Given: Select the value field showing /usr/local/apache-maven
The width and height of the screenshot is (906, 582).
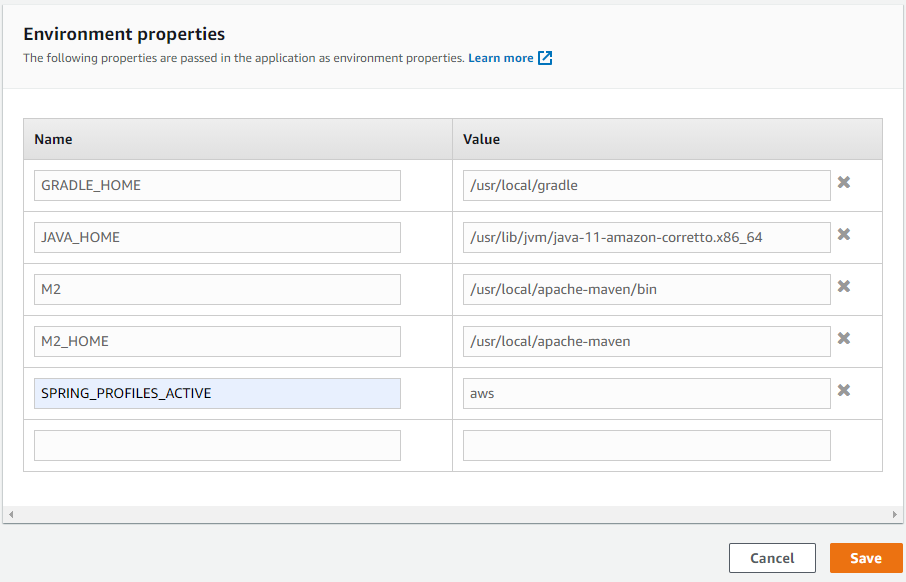Looking at the screenshot, I should (646, 341).
